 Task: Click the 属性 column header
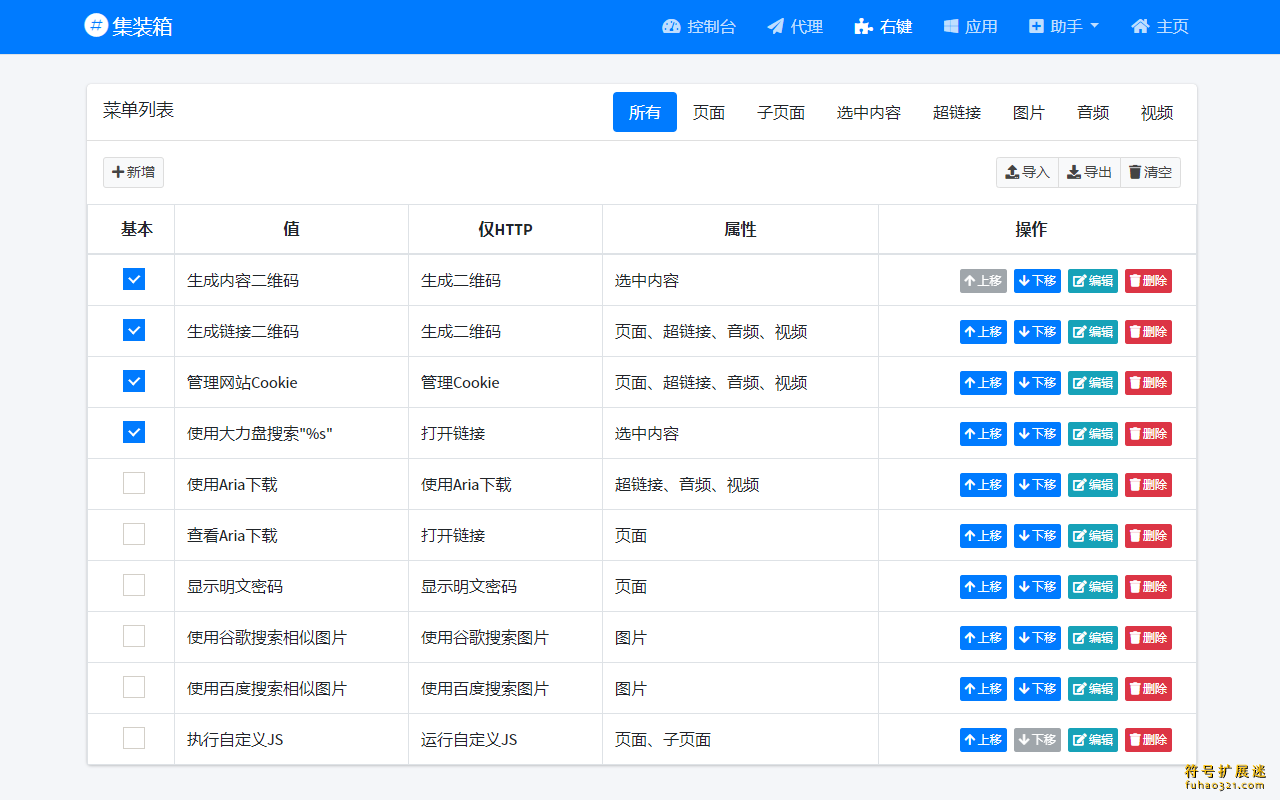click(740, 230)
